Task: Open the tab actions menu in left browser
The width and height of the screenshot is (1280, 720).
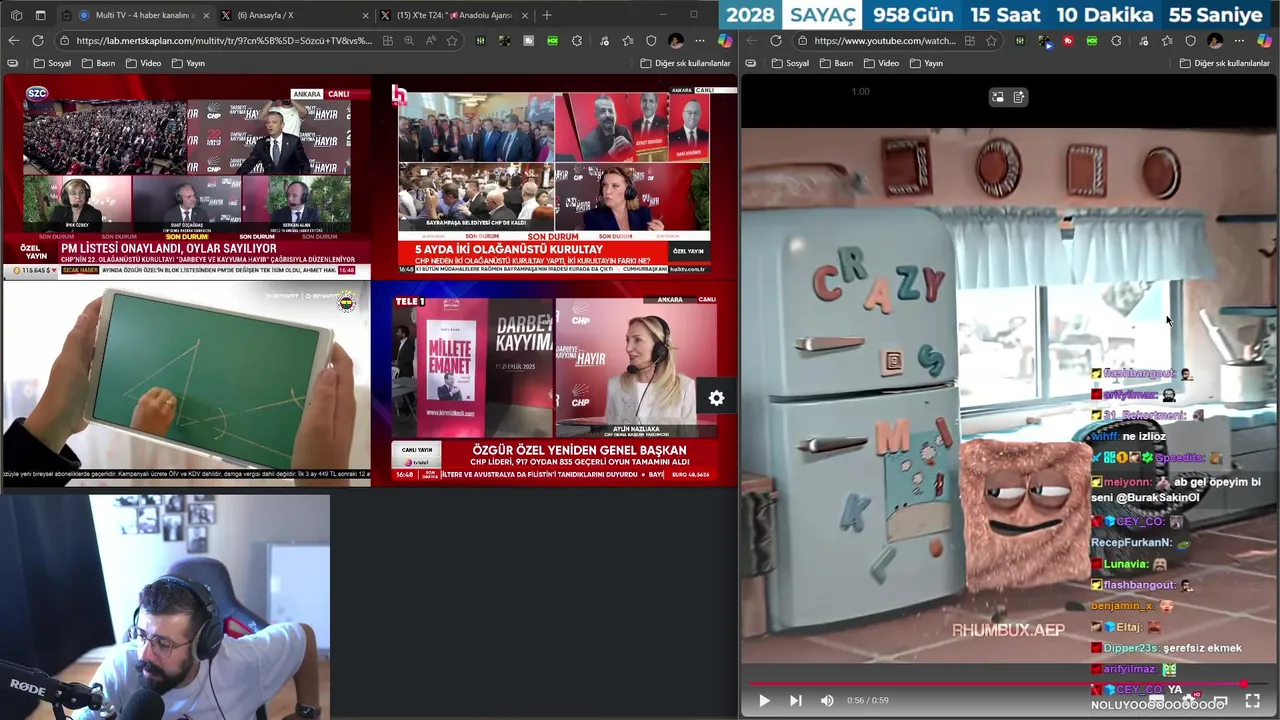Action: [x=40, y=15]
